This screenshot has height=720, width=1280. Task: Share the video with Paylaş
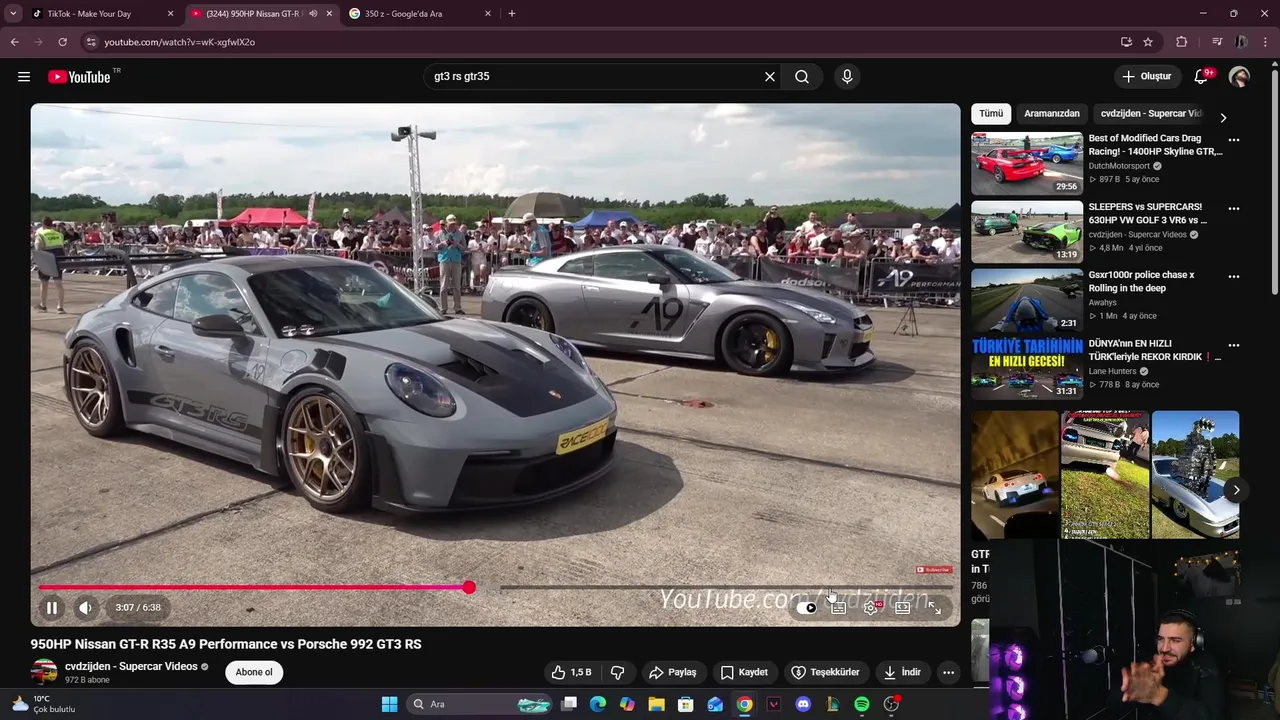(x=672, y=672)
